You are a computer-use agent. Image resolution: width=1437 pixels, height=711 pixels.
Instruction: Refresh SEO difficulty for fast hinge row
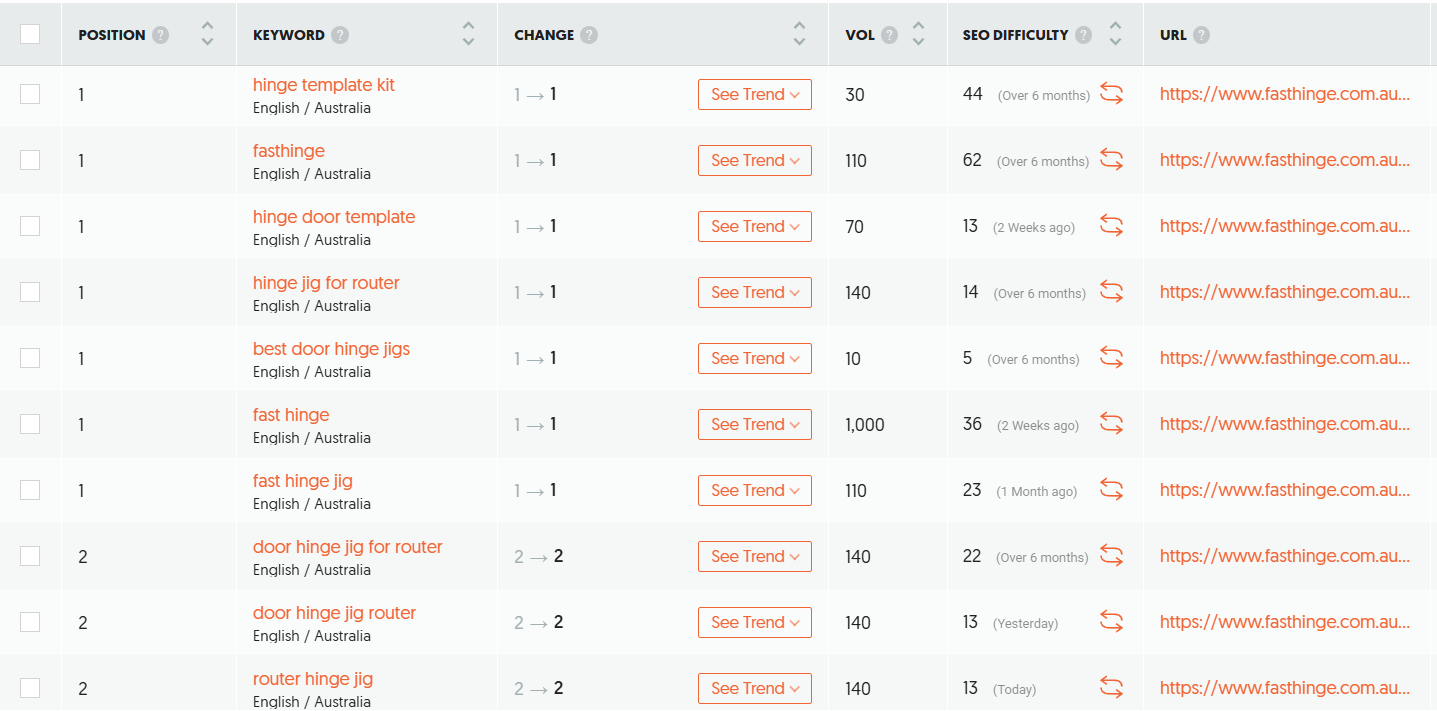(1111, 424)
